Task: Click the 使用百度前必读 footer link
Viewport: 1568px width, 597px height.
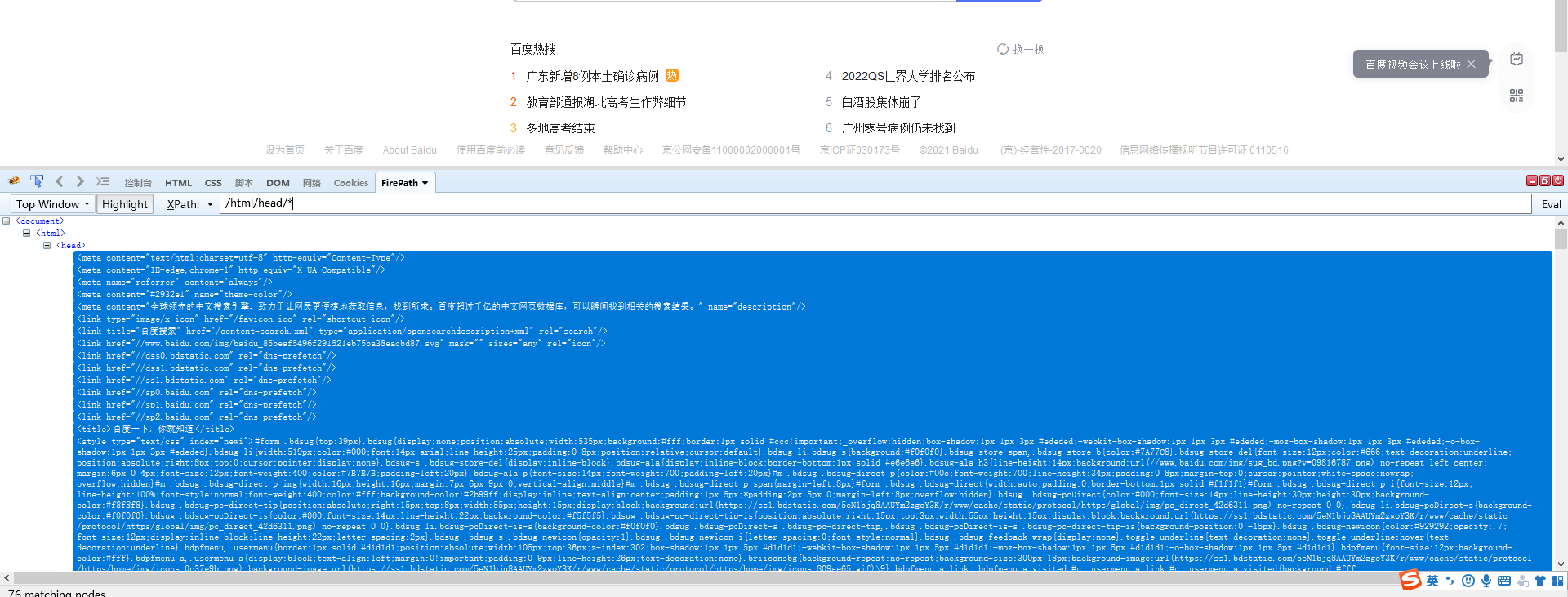Action: 491,150
